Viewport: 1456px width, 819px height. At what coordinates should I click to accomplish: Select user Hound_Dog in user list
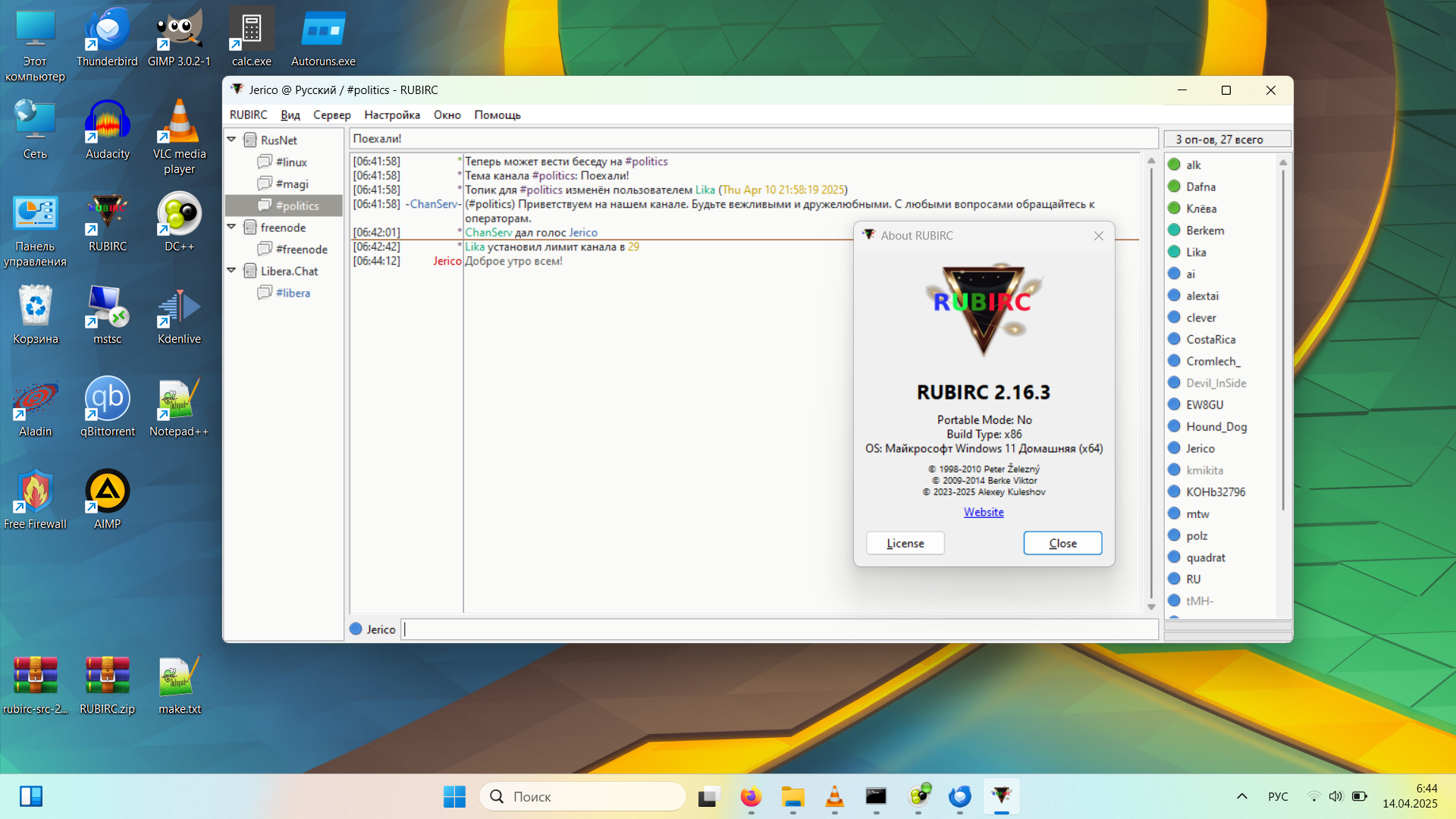coord(1216,426)
